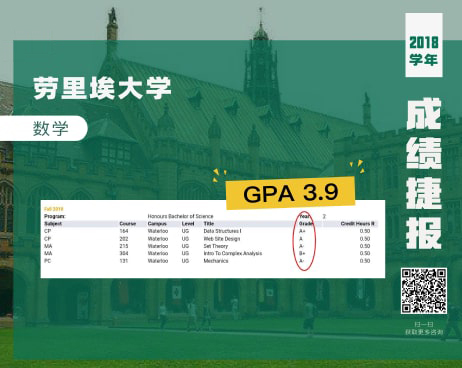This screenshot has width=462, height=368.
Task: Click the 劳里埃大学 university title
Action: (102, 88)
